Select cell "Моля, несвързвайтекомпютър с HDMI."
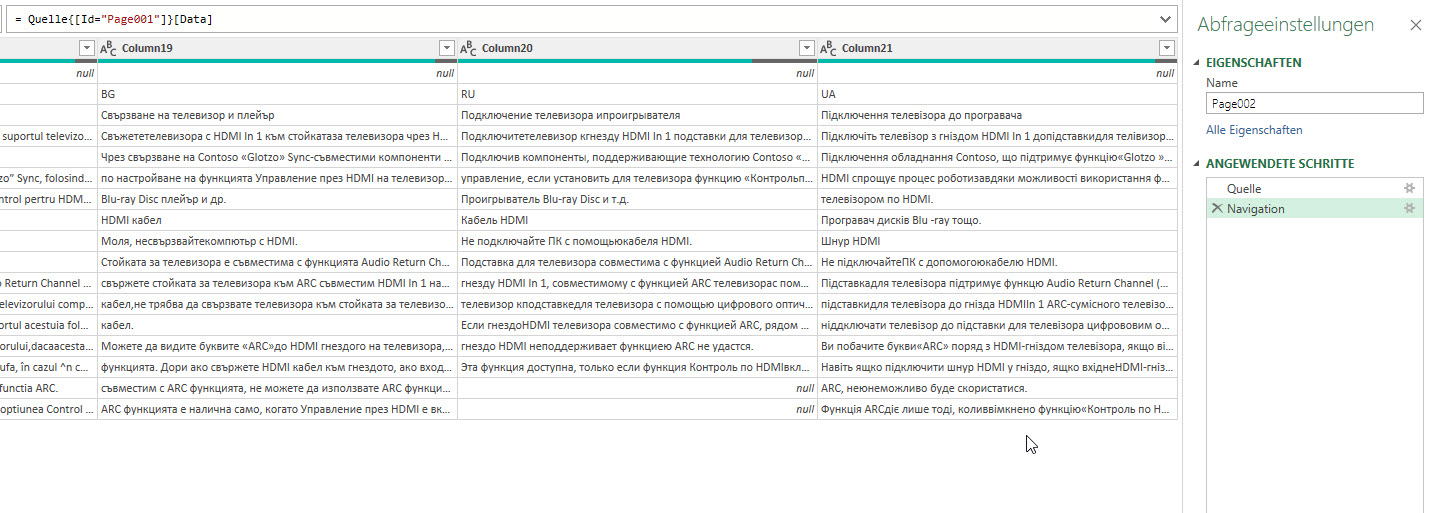Viewport: 1444px width, 513px height. click(x=277, y=241)
